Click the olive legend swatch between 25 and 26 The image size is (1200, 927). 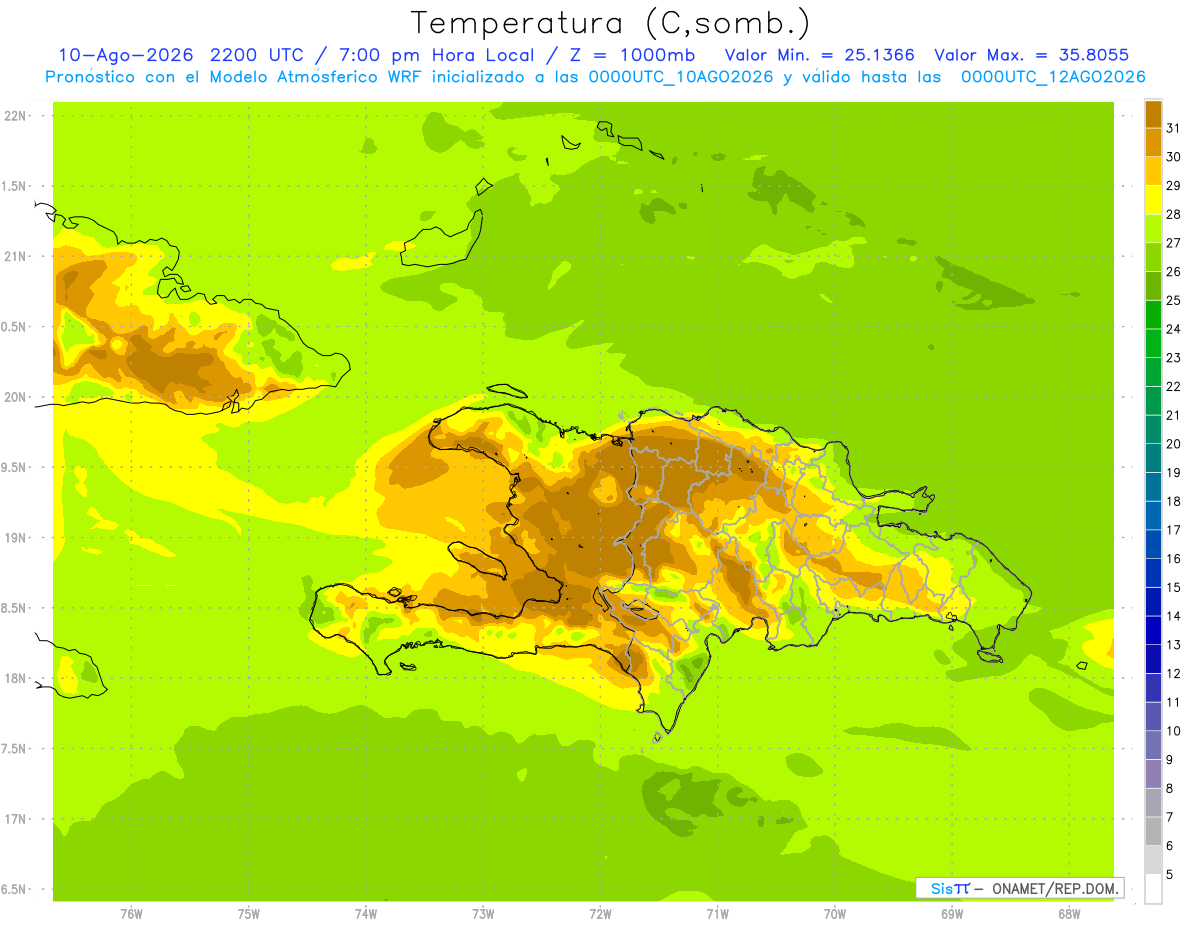tap(1153, 286)
